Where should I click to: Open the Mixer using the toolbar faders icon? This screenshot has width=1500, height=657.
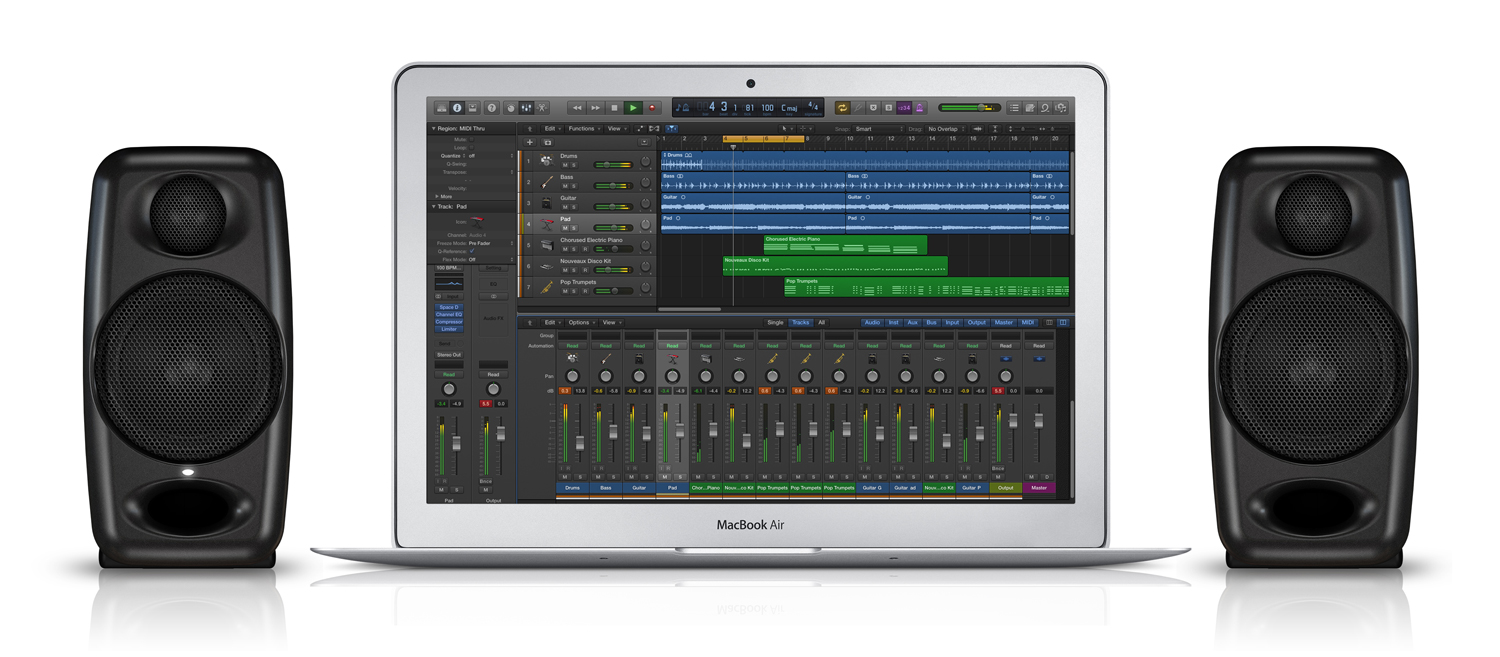point(526,107)
